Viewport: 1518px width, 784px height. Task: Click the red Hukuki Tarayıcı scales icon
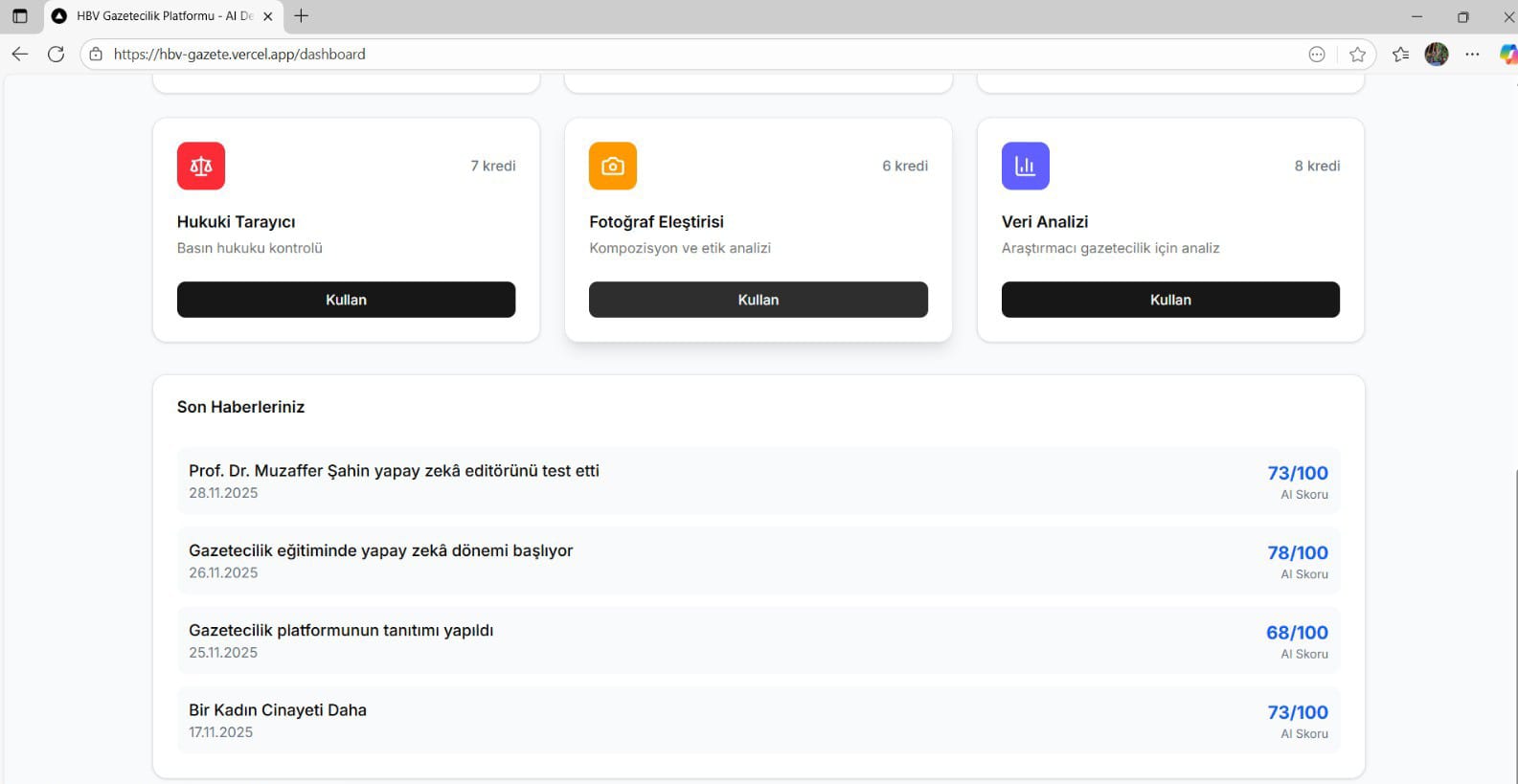pos(201,167)
